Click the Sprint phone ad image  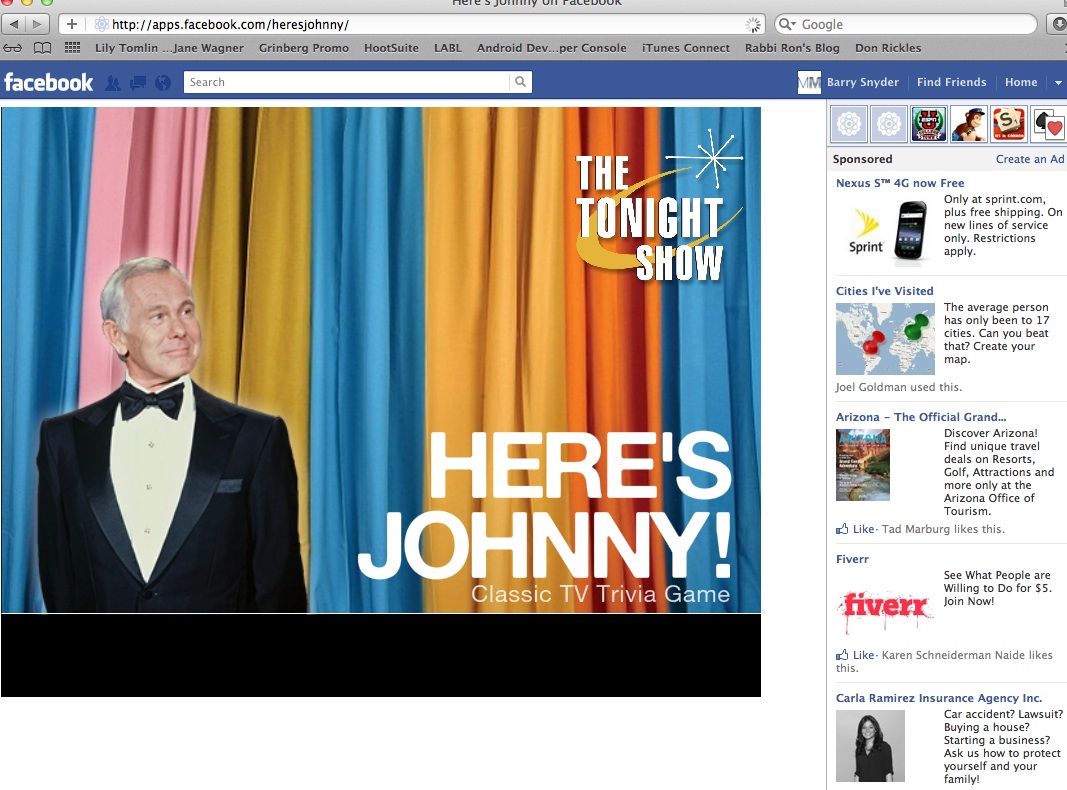887,230
